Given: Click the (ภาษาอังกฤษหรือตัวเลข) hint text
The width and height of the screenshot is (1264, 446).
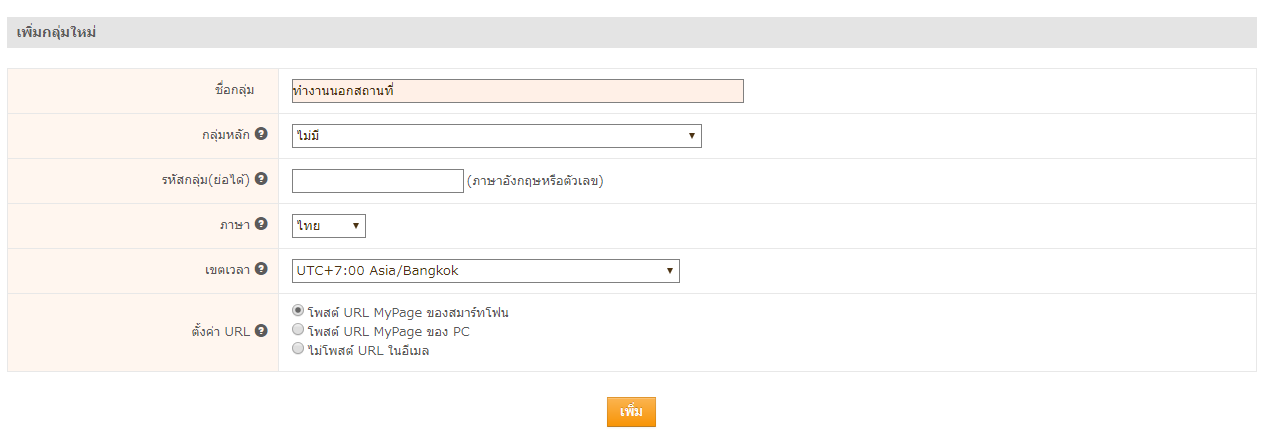Looking at the screenshot, I should (x=535, y=181).
